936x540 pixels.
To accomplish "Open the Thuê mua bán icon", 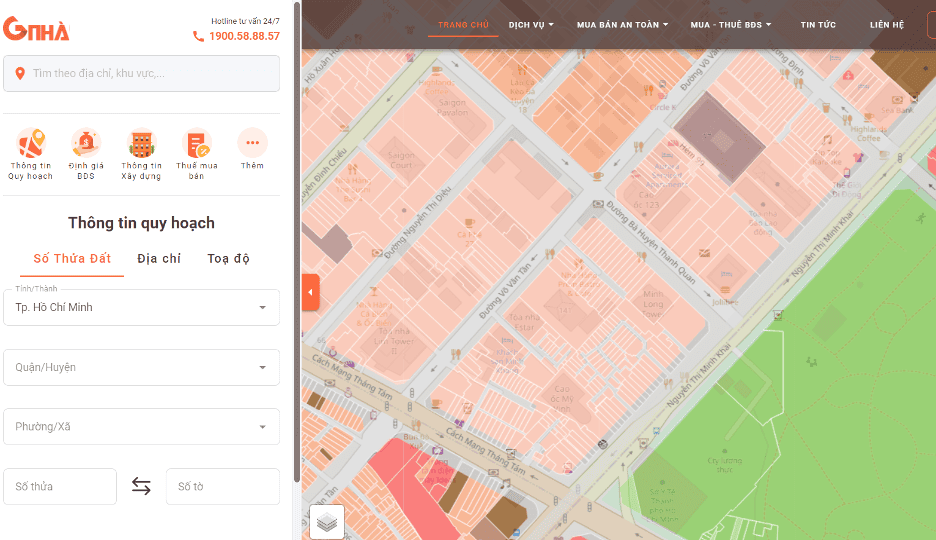I will coord(196,143).
